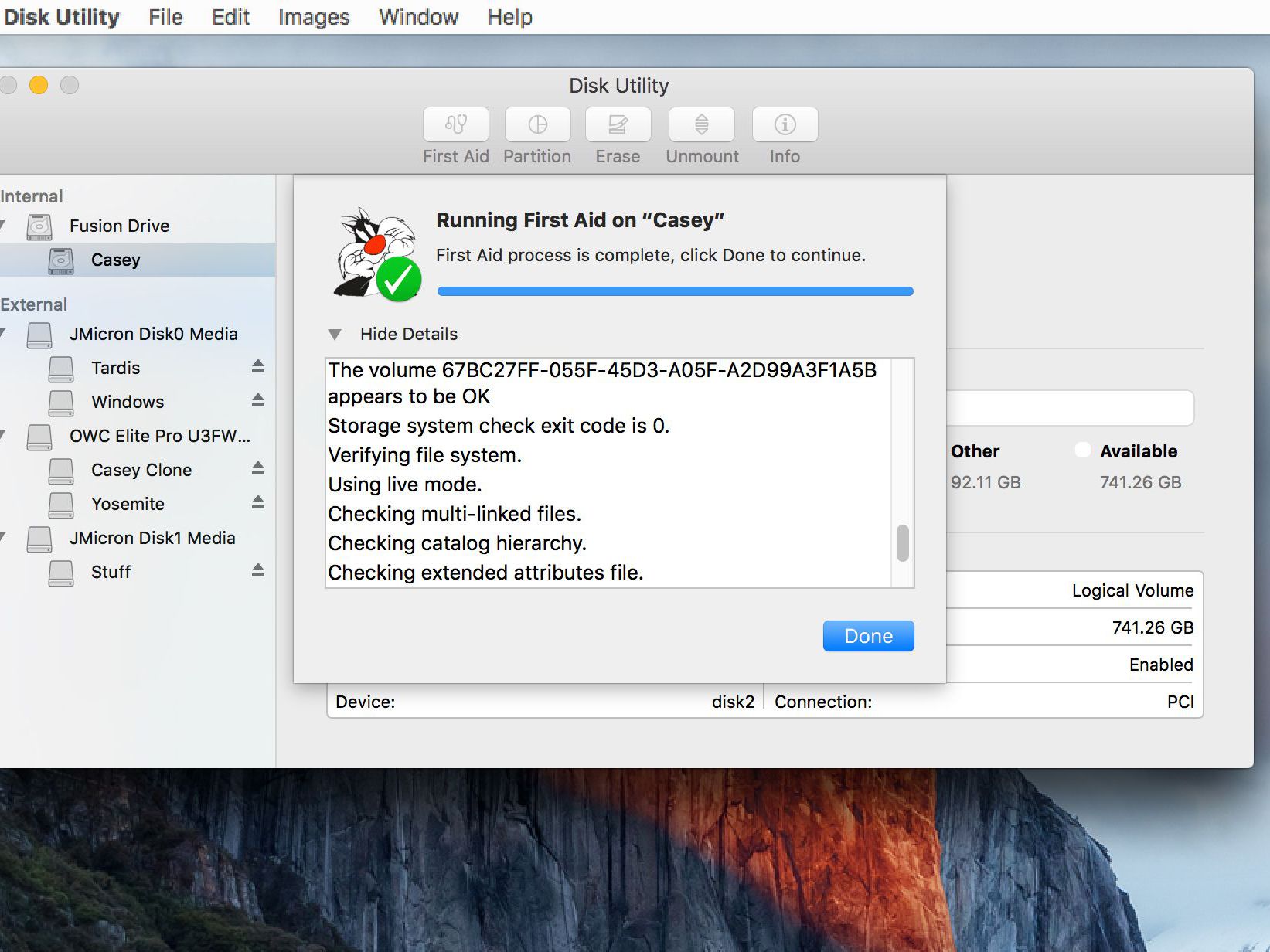Open the Info toolbar icon
The height and width of the screenshot is (952, 1270).
pos(785,125)
